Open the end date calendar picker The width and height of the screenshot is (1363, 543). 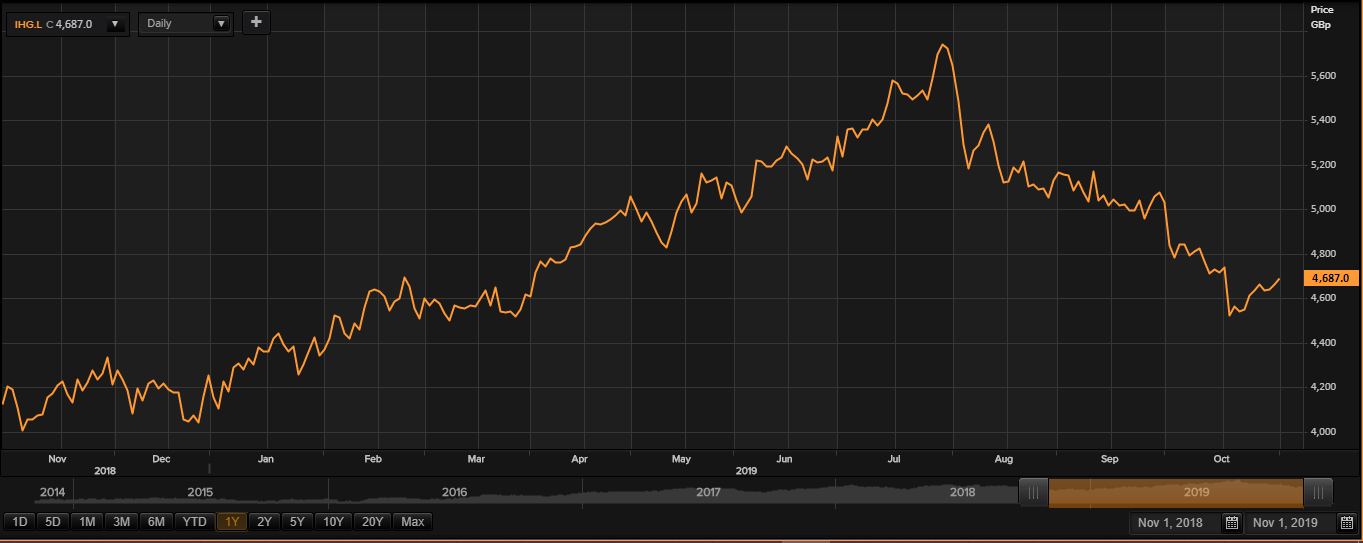pyautogui.click(x=1348, y=523)
